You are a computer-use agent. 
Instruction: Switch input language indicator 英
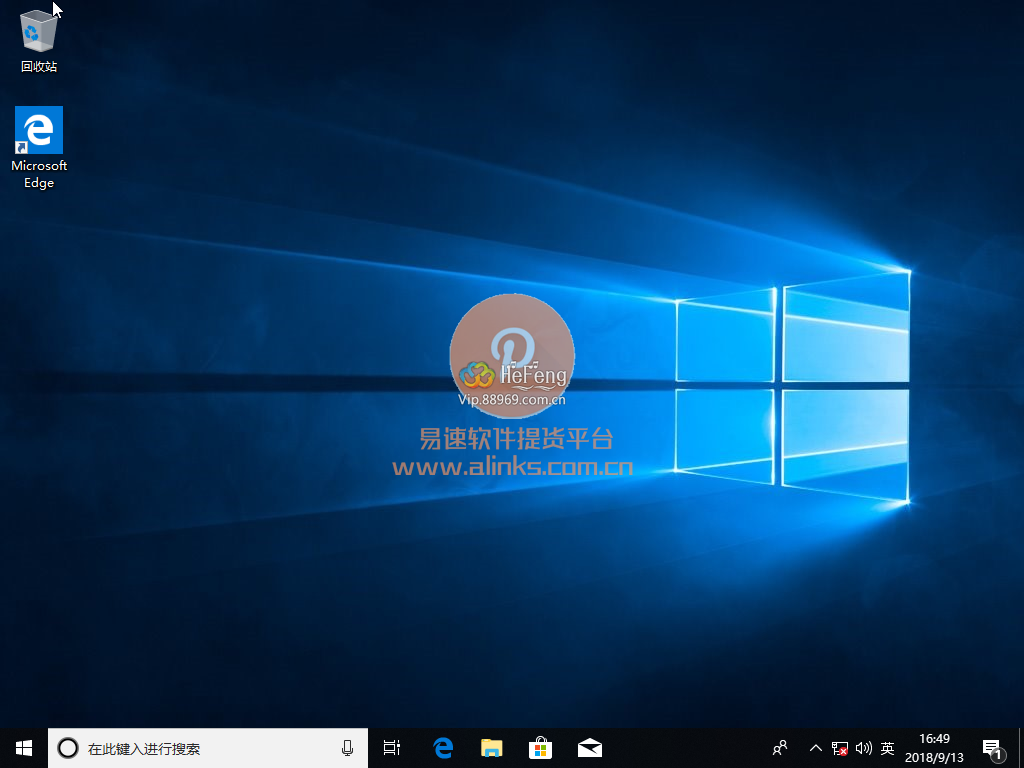[887, 748]
